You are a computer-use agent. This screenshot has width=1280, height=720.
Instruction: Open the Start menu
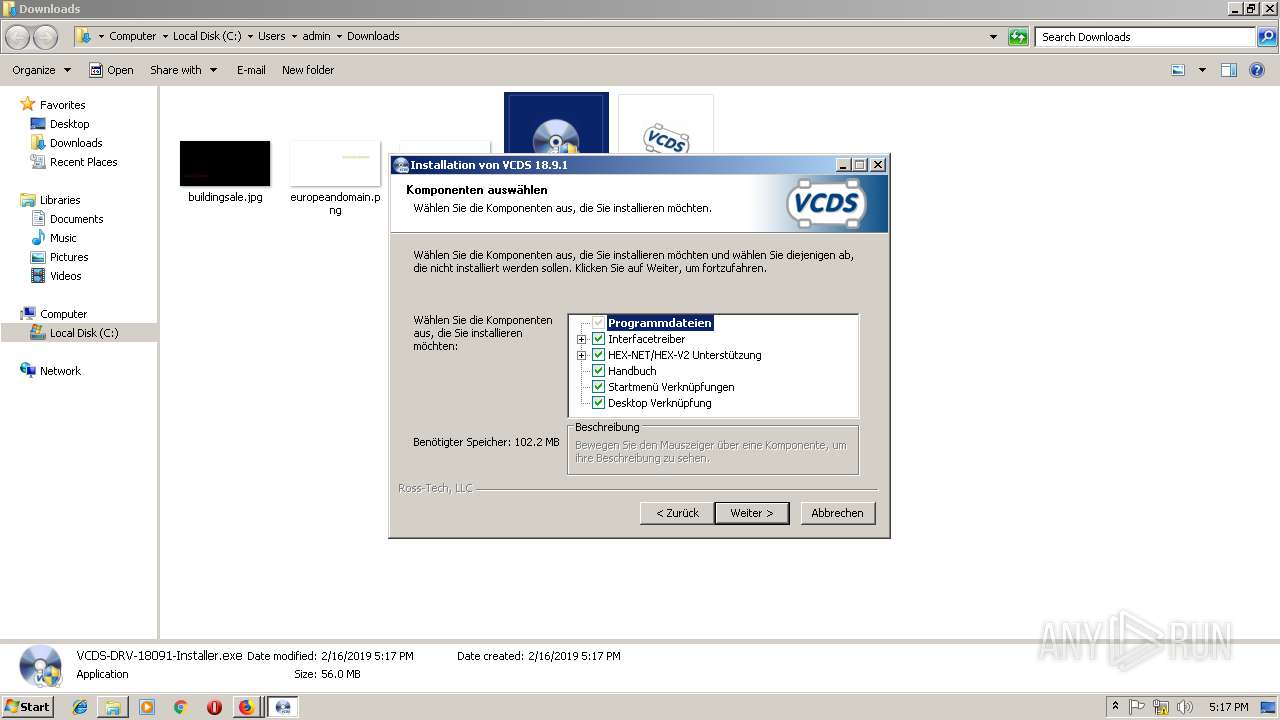point(28,707)
